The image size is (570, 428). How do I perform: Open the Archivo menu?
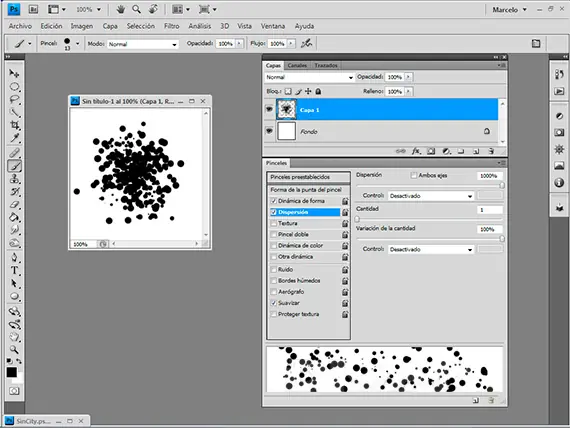(20, 26)
